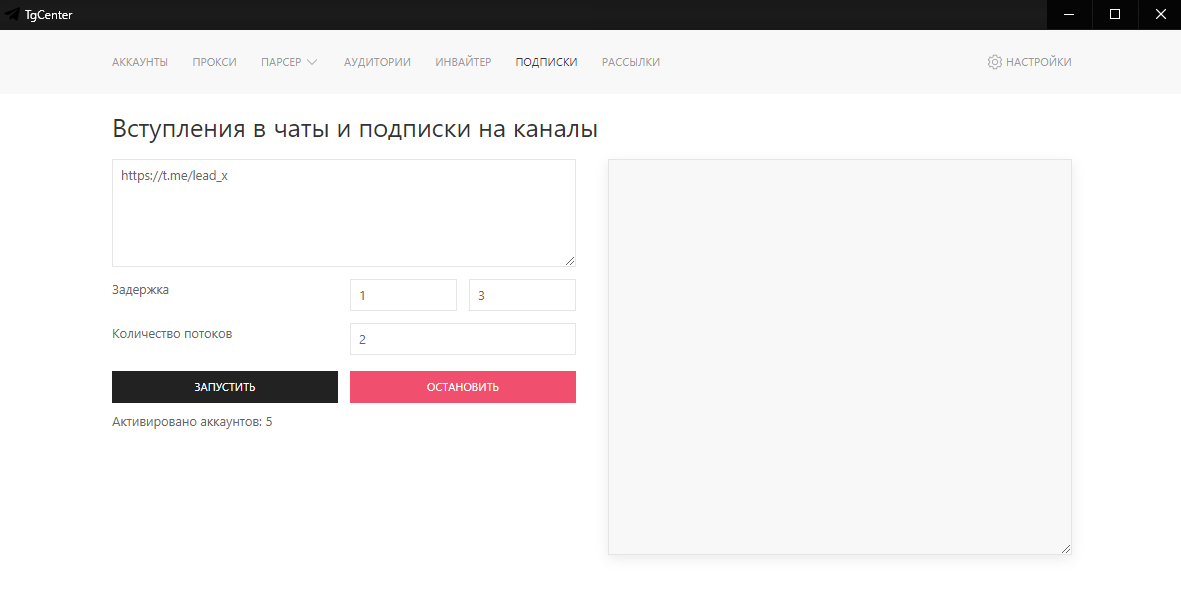Focus the maximum delay field with value 3
Screen dimensions: 1181x600
(522, 295)
